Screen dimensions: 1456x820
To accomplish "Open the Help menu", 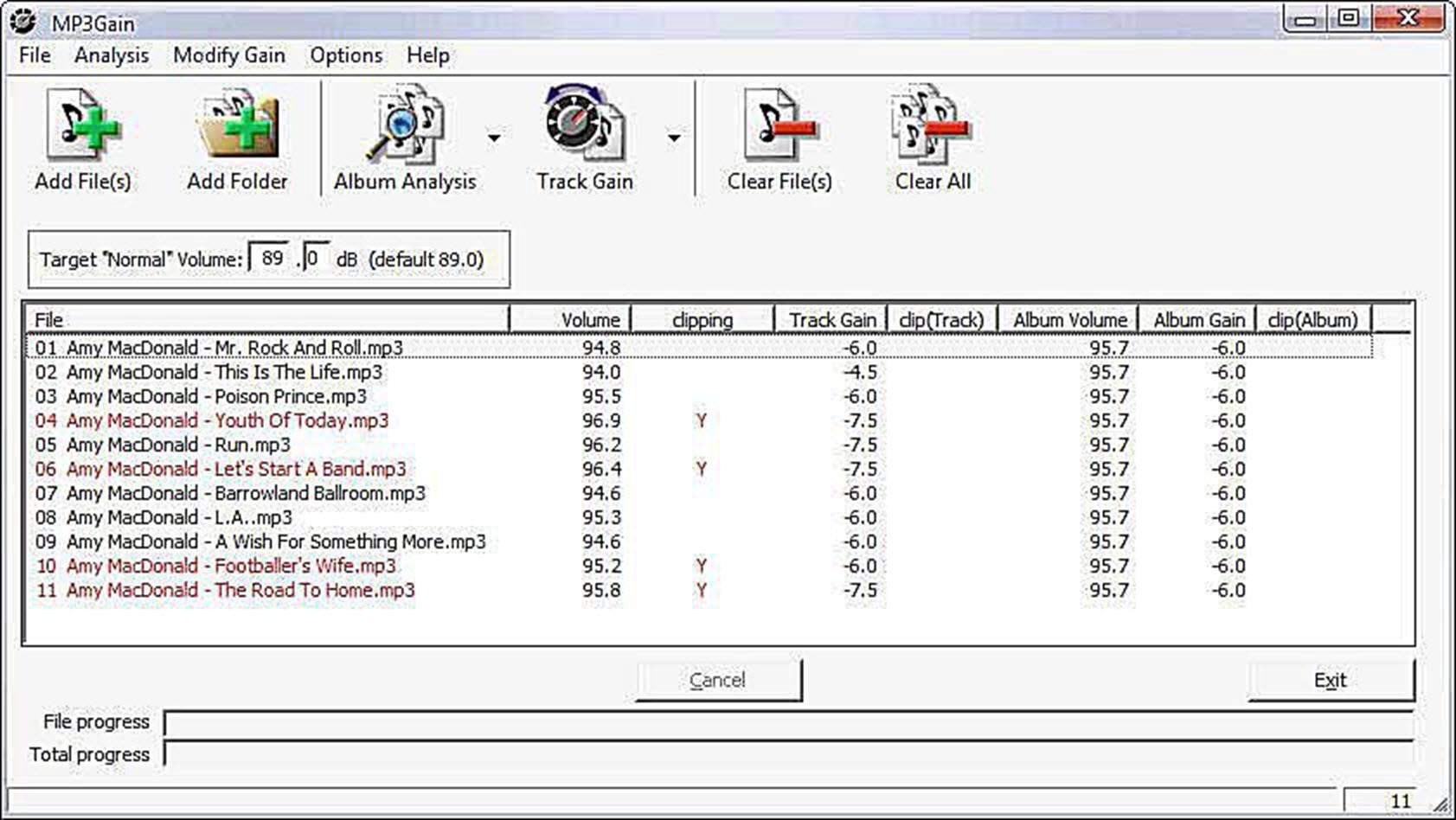I will [x=428, y=55].
